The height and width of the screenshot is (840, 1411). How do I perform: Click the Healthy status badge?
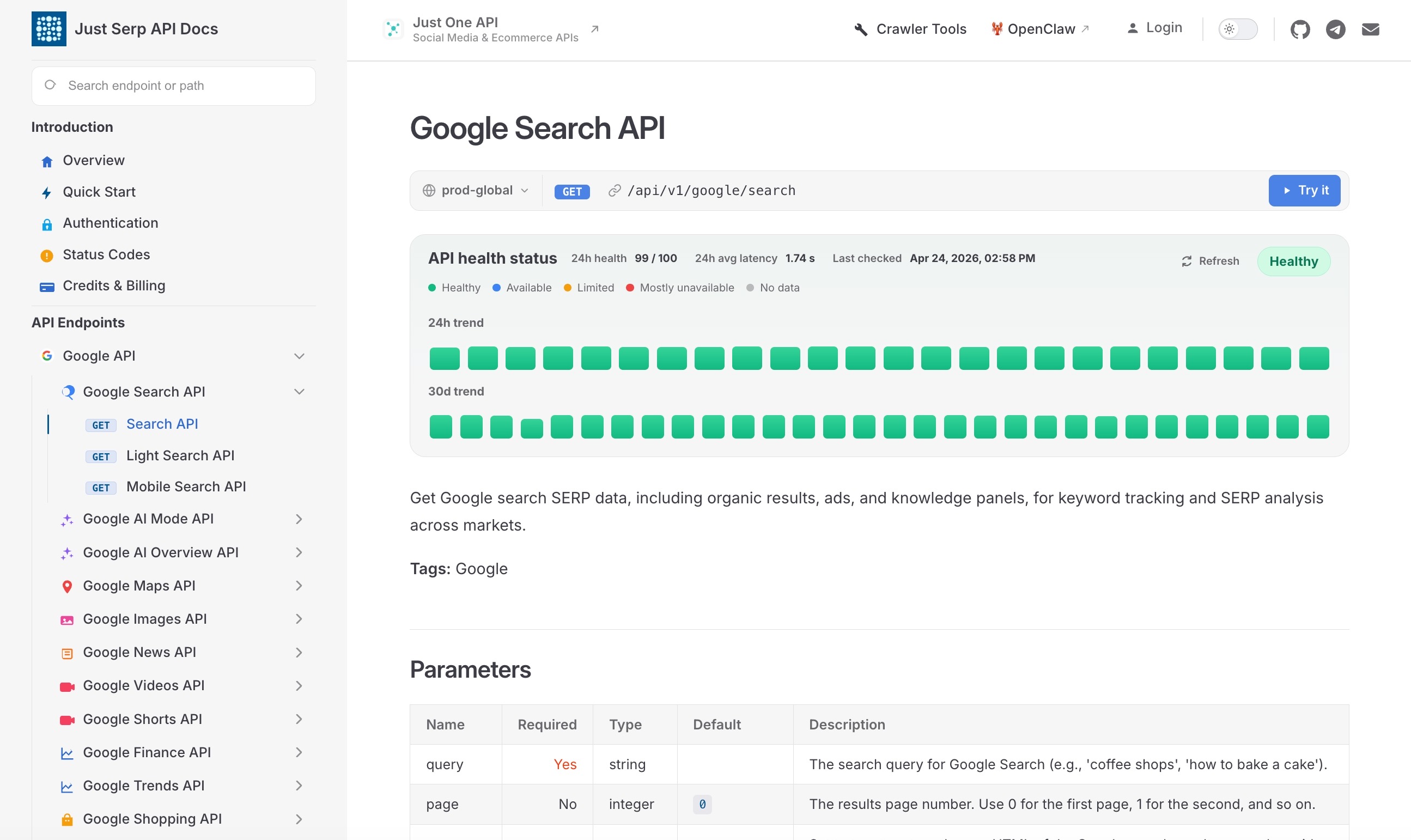click(x=1293, y=261)
